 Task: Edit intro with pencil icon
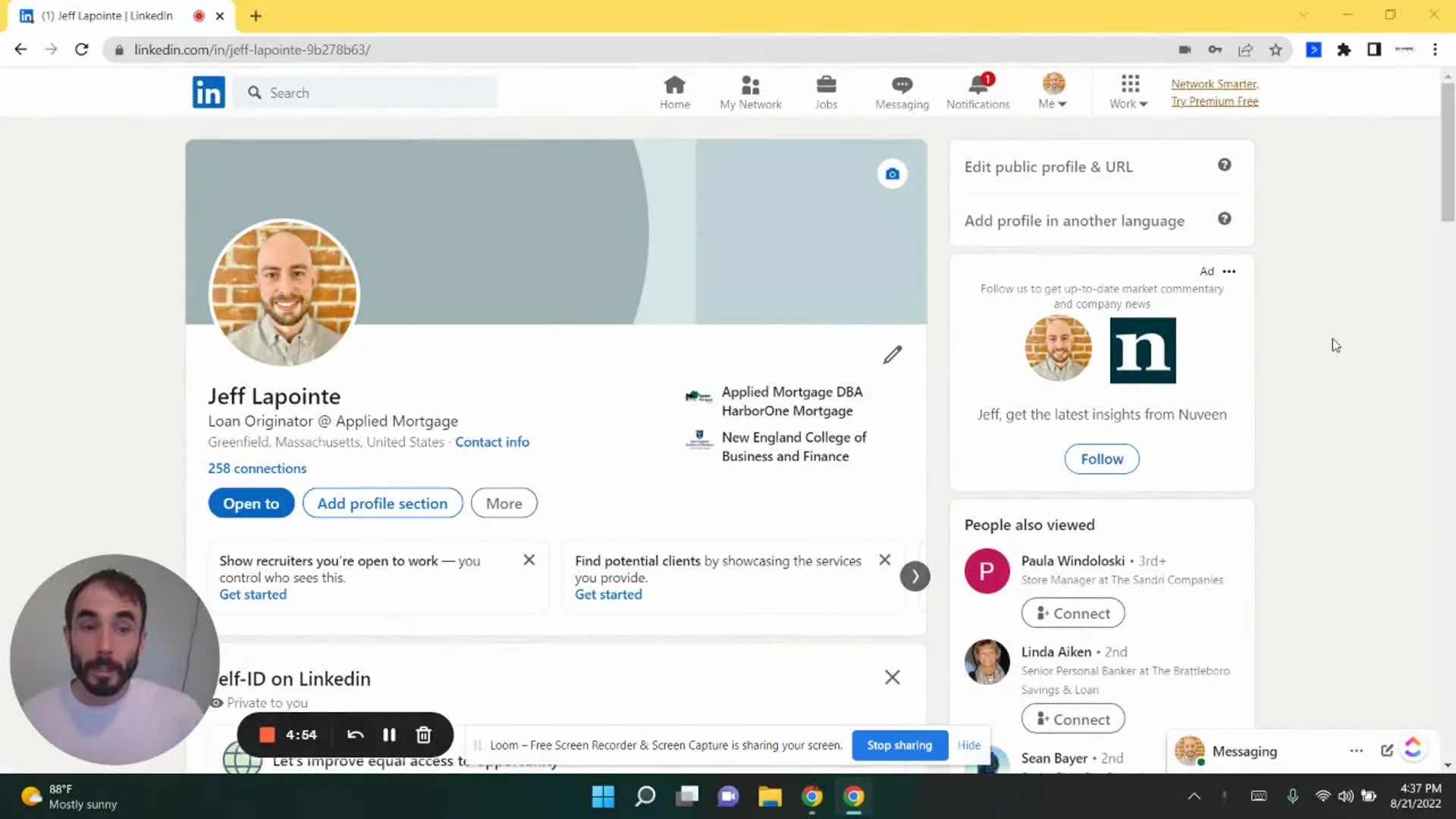click(893, 354)
